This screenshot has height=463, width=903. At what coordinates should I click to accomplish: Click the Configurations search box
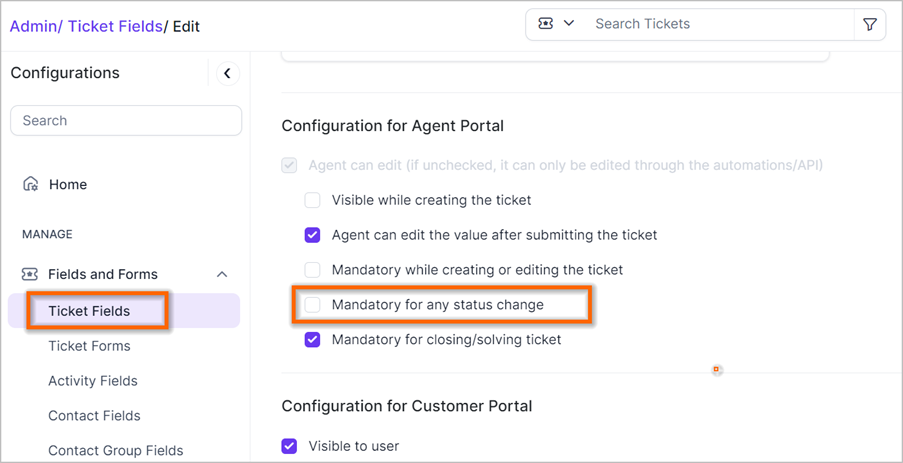tap(126, 120)
